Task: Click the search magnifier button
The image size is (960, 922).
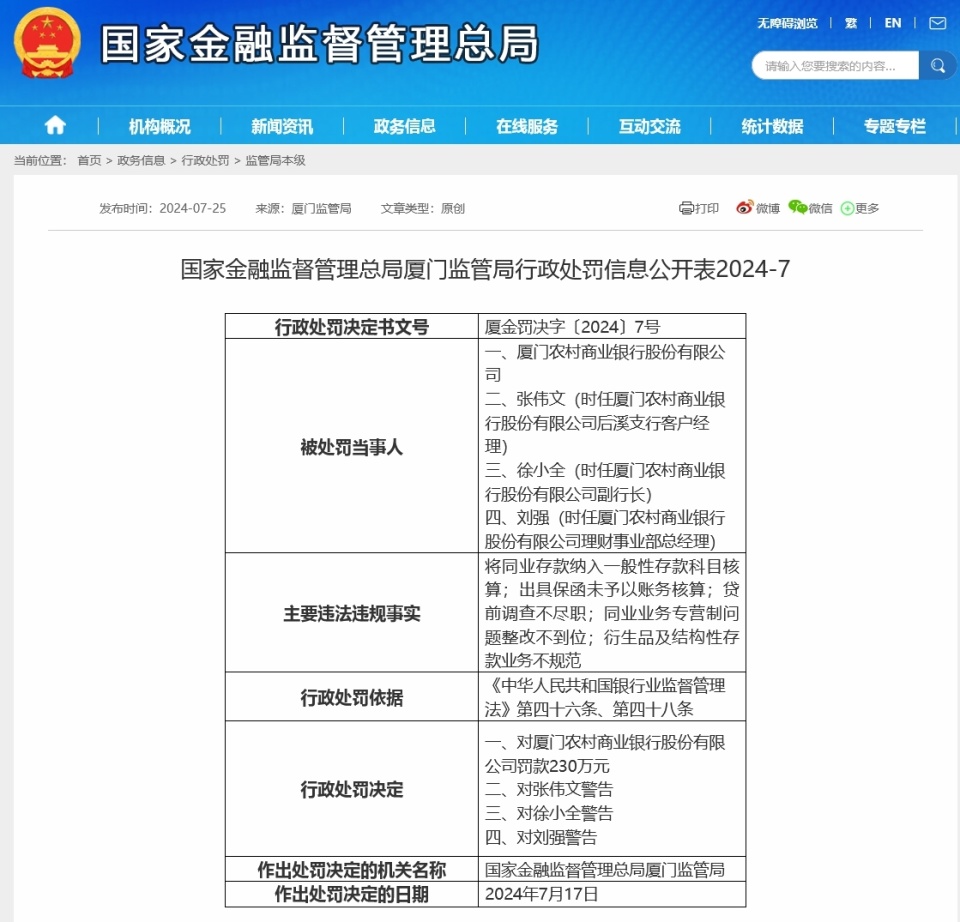Action: (937, 66)
